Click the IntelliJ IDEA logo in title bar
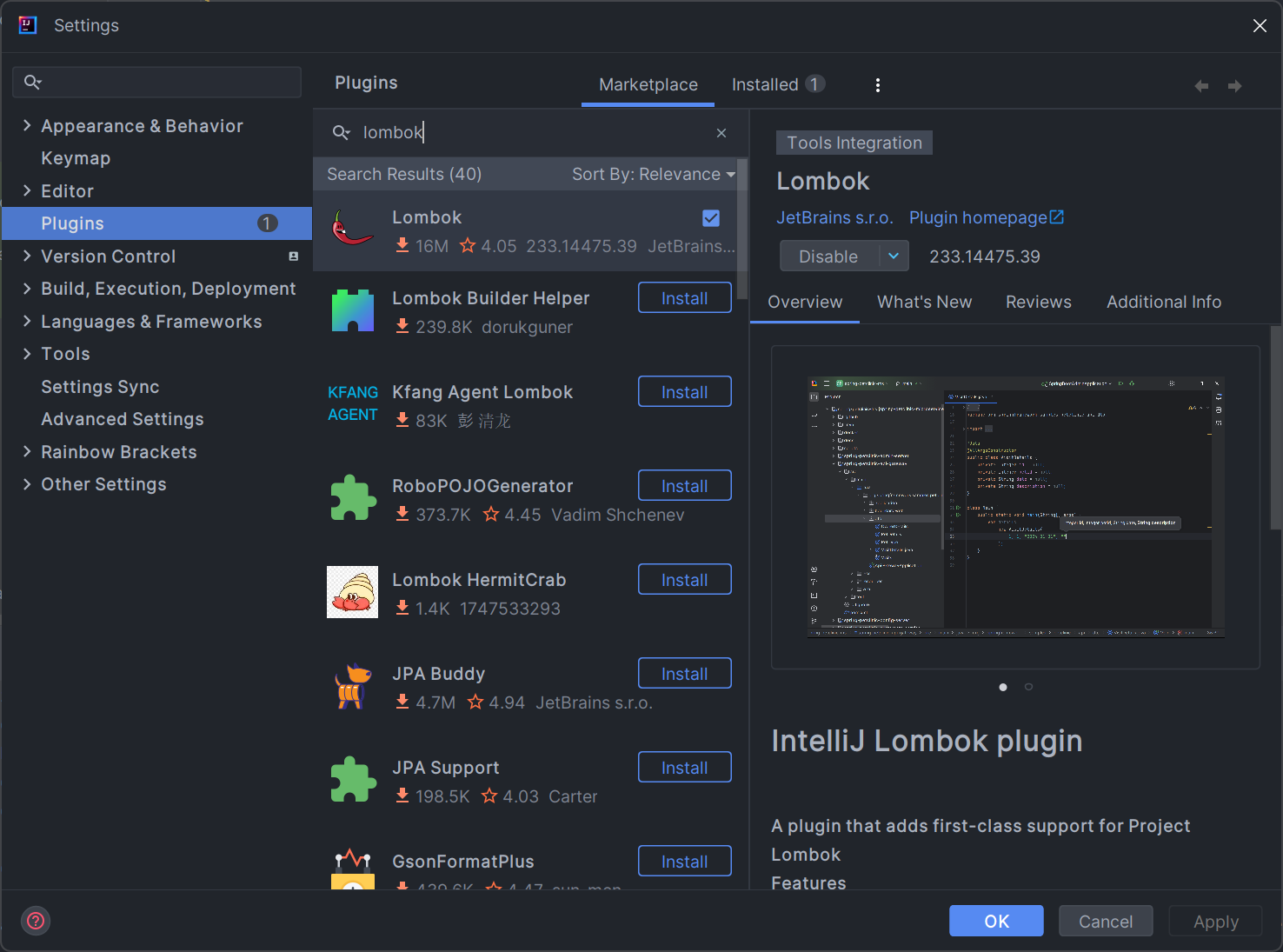1283x952 pixels. (x=28, y=25)
